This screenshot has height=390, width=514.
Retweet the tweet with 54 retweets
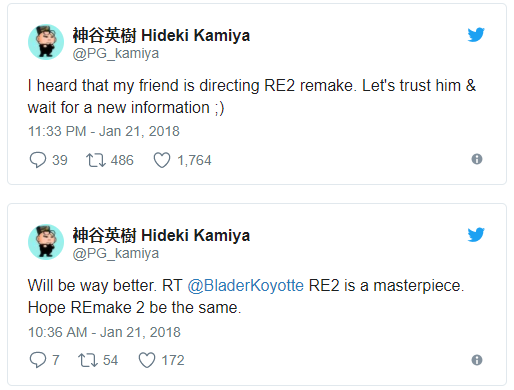click(88, 360)
